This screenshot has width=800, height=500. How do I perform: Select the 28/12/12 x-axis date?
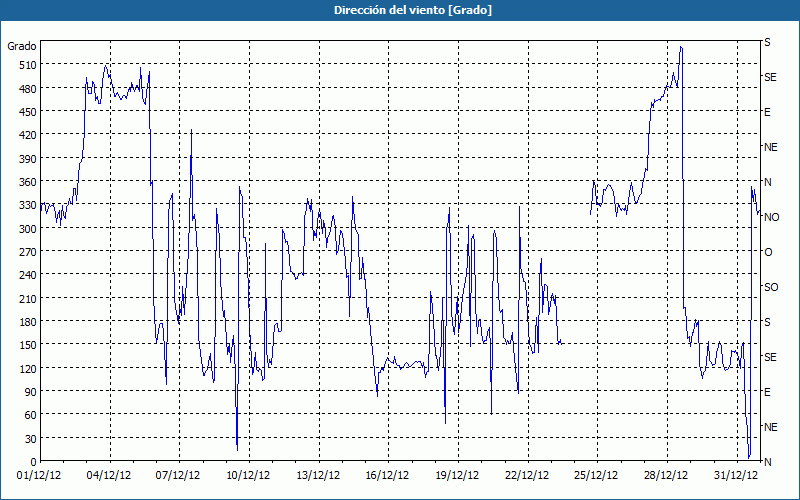(666, 476)
